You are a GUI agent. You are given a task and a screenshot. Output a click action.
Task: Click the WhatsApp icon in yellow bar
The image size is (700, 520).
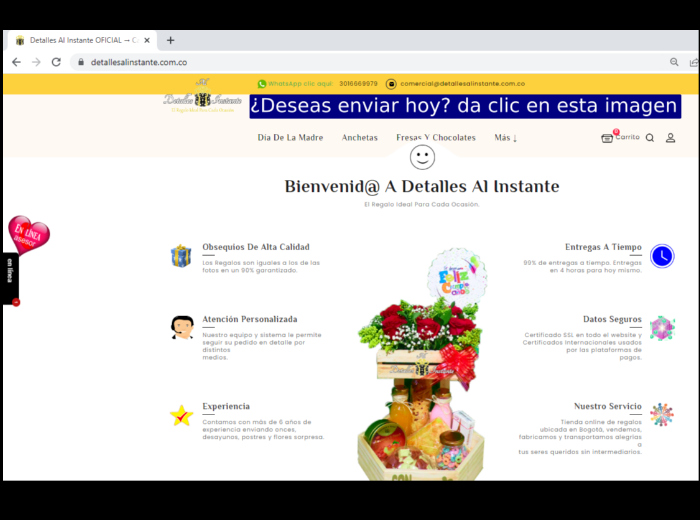262,84
